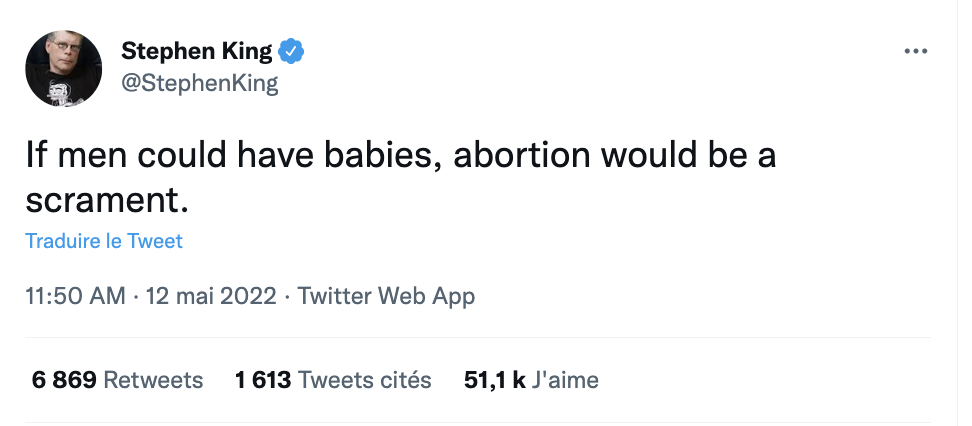Show the list under "Retweets" label
The width and height of the screenshot is (972, 426).
tap(153, 380)
